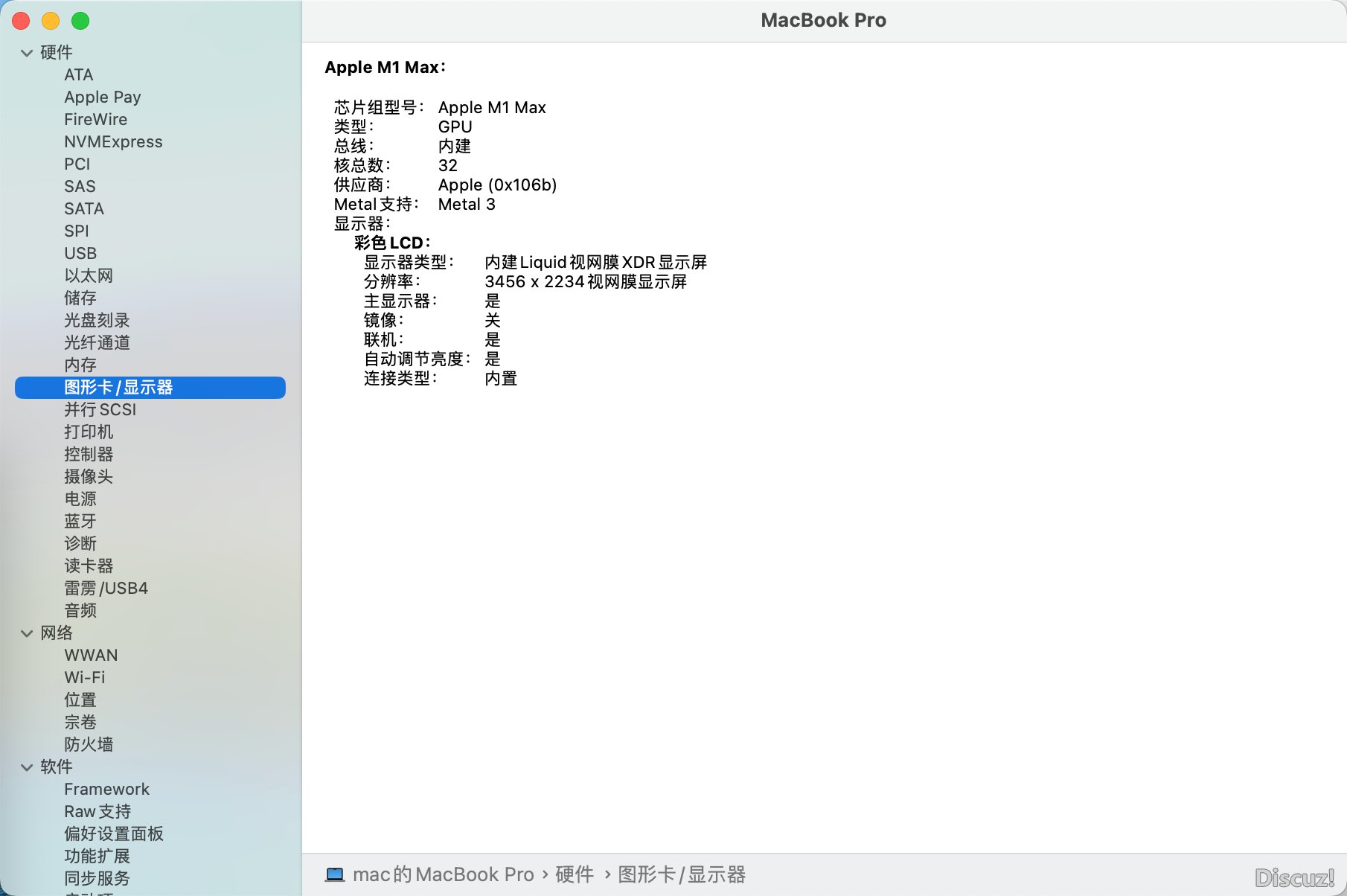Select 控制器 in the sidebar

[x=89, y=455]
